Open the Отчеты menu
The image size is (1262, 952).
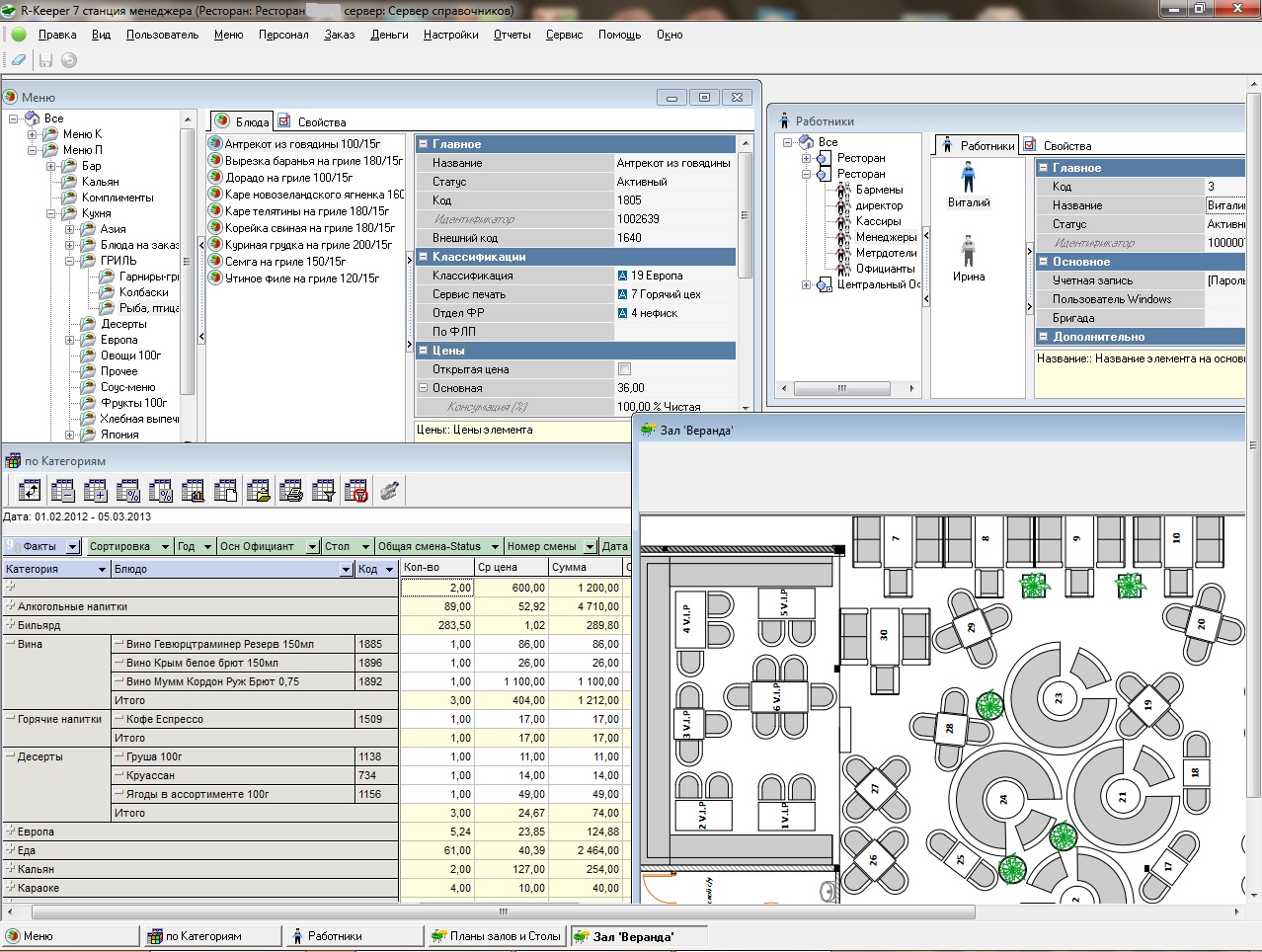[x=512, y=35]
